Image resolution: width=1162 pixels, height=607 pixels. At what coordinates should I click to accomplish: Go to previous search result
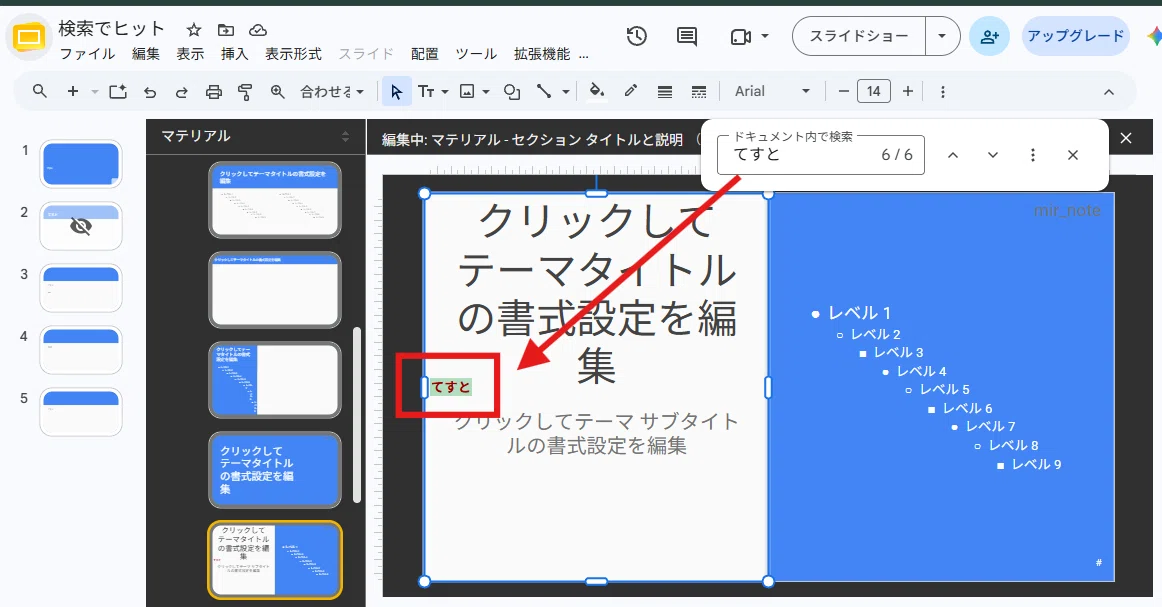pos(953,155)
